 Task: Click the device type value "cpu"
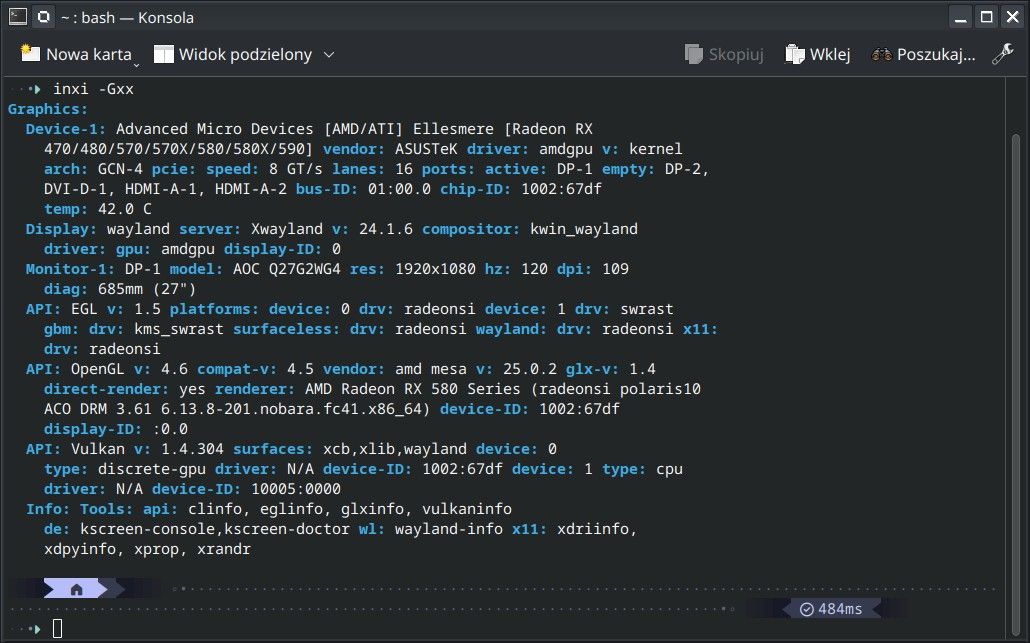(669, 469)
